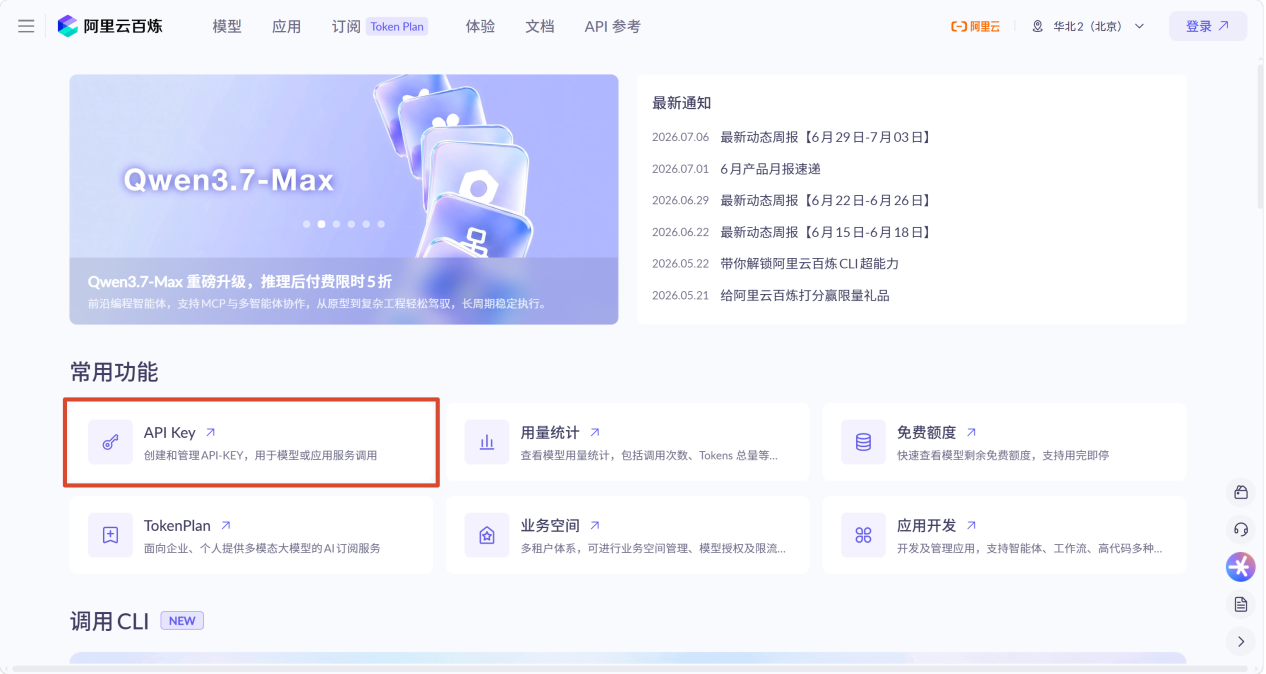Open the 订阅 menu item
Screen dimensions: 1266x674
(346, 26)
